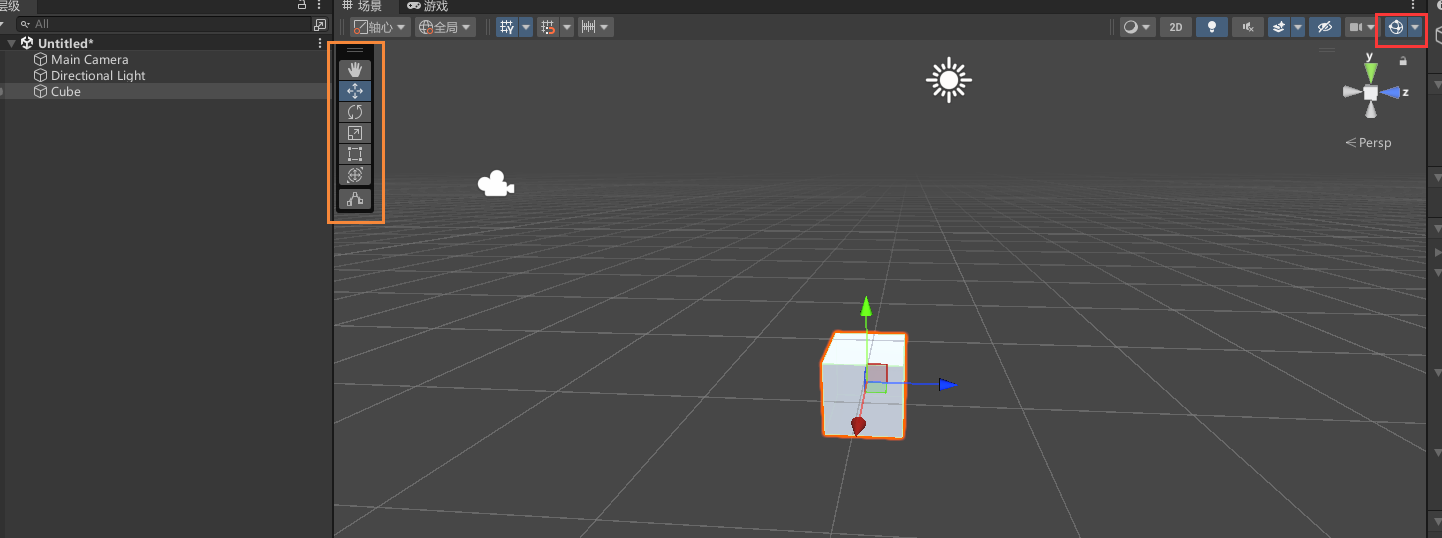Click the Persp projection label

coord(1369,143)
